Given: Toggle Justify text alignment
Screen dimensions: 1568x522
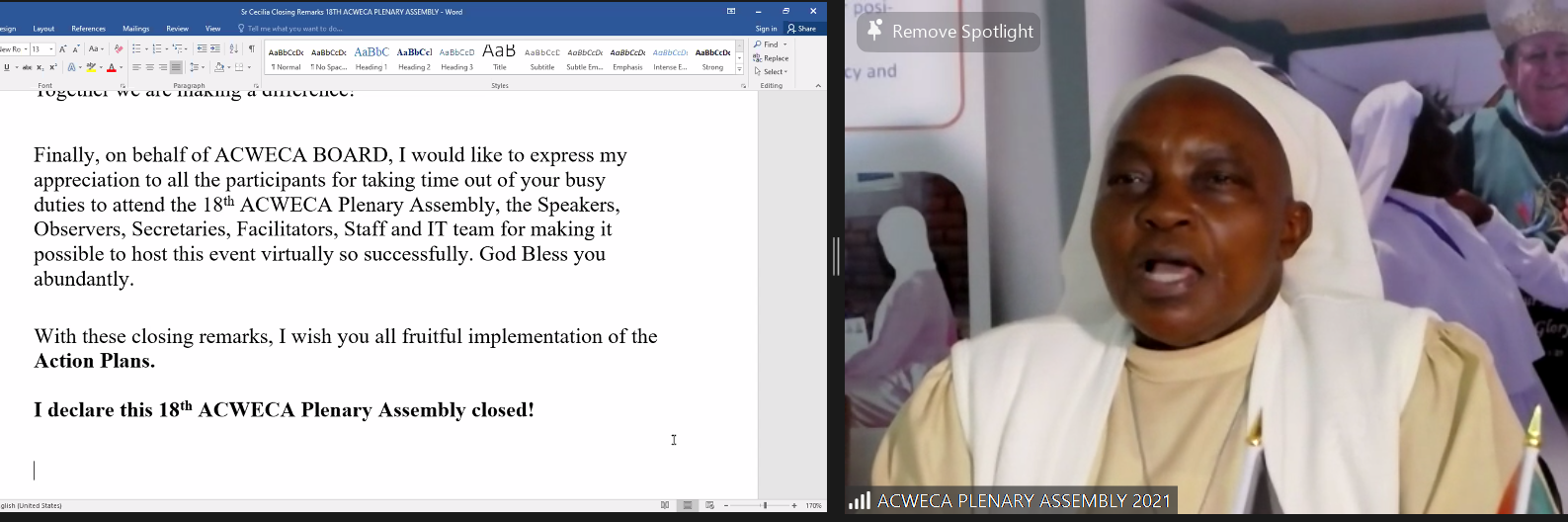Looking at the screenshot, I should pos(176,67).
